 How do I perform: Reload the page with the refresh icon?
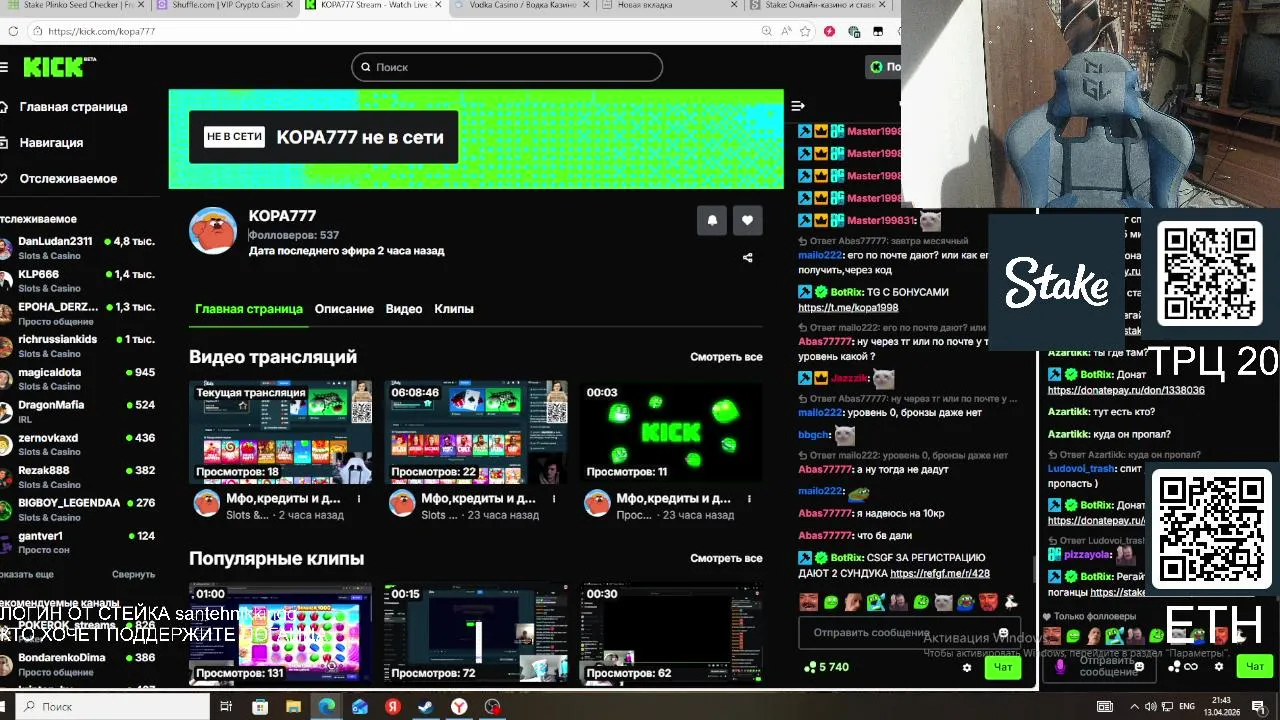click(x=13, y=31)
